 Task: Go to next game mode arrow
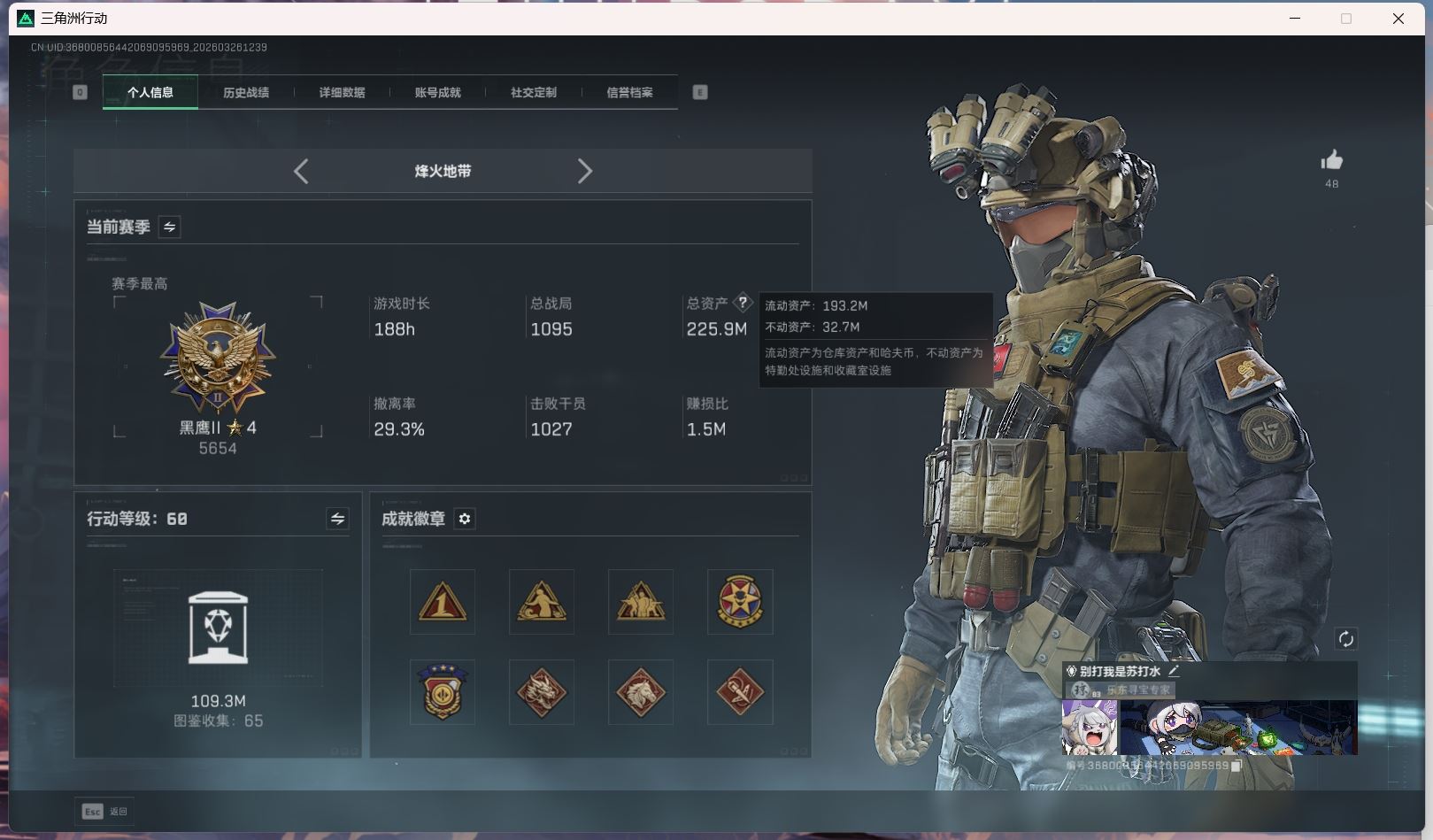584,171
